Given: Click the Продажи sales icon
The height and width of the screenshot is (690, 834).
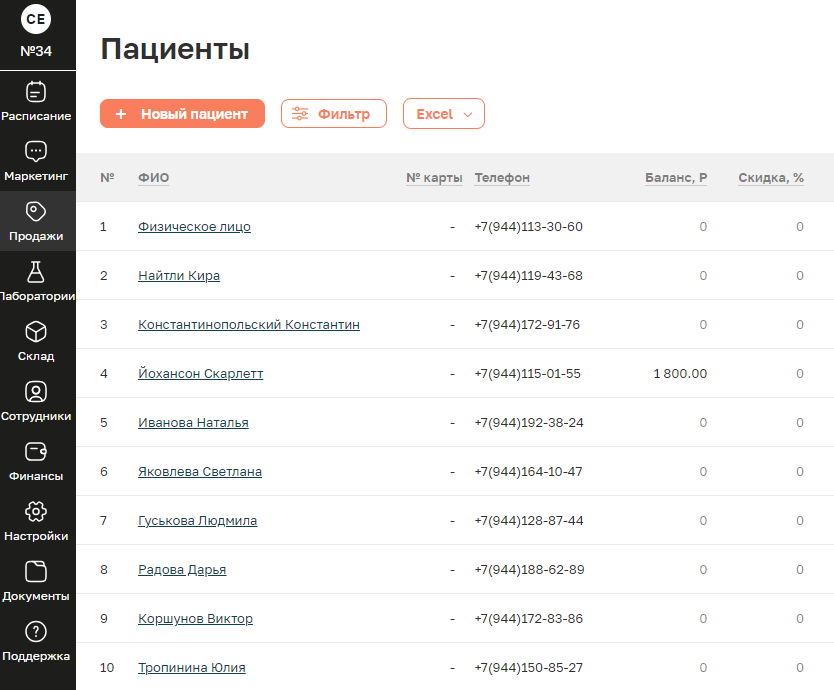Looking at the screenshot, I should [36, 211].
